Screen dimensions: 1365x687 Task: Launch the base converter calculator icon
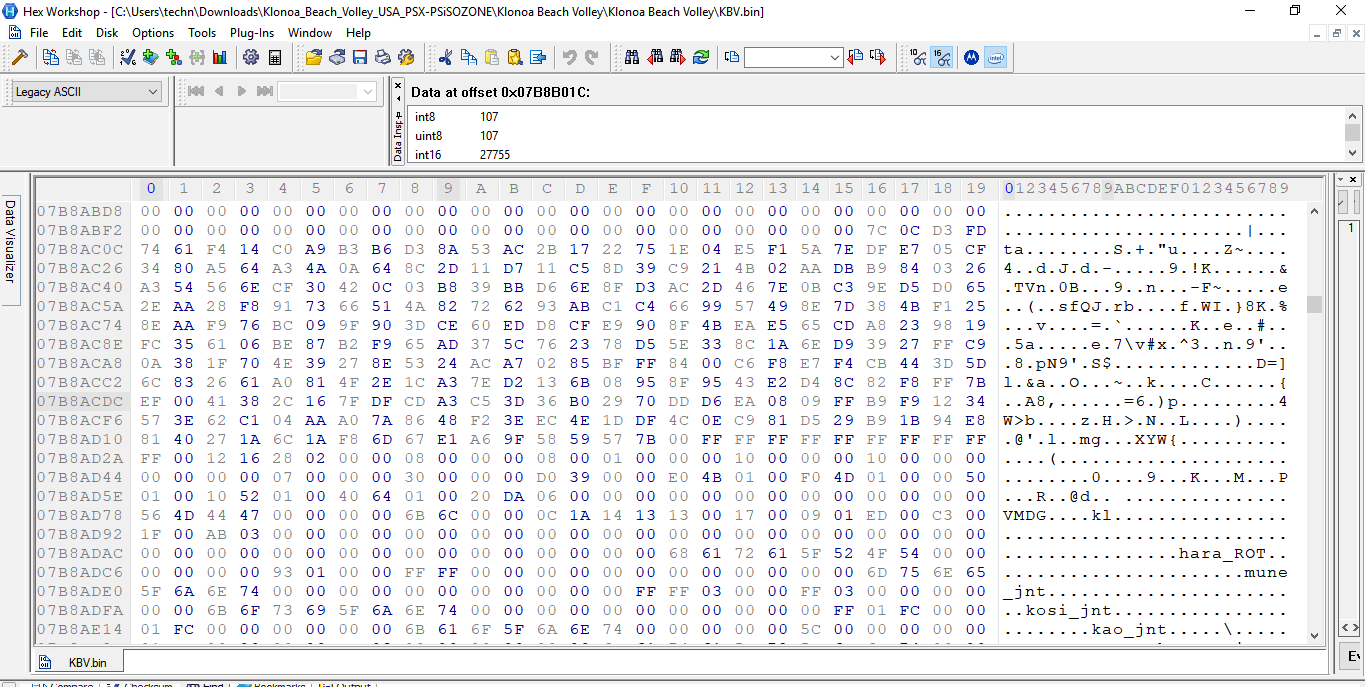point(275,57)
